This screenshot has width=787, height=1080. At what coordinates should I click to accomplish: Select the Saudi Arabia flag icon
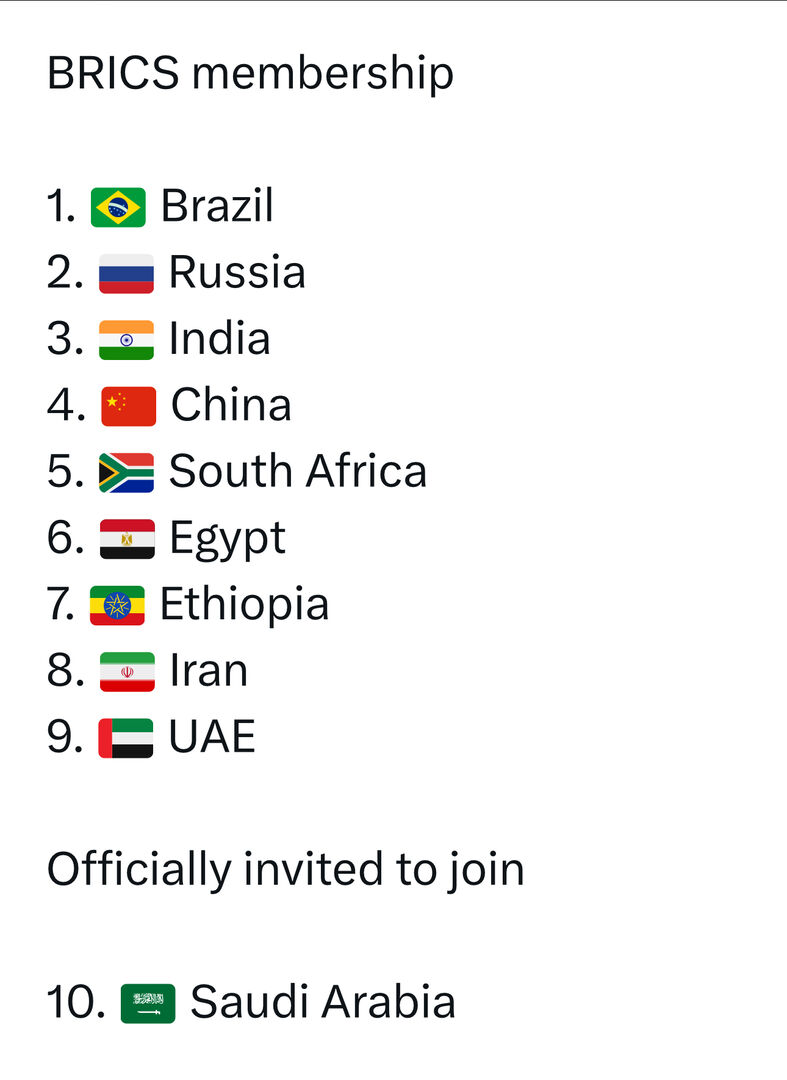click(148, 1003)
